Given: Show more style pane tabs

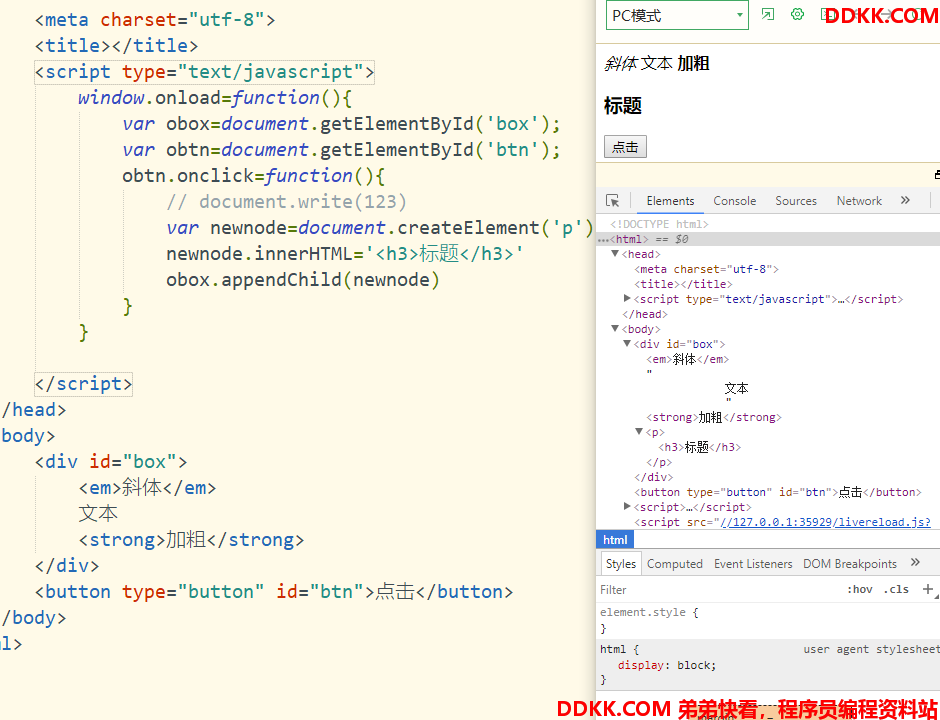Looking at the screenshot, I should pyautogui.click(x=915, y=562).
